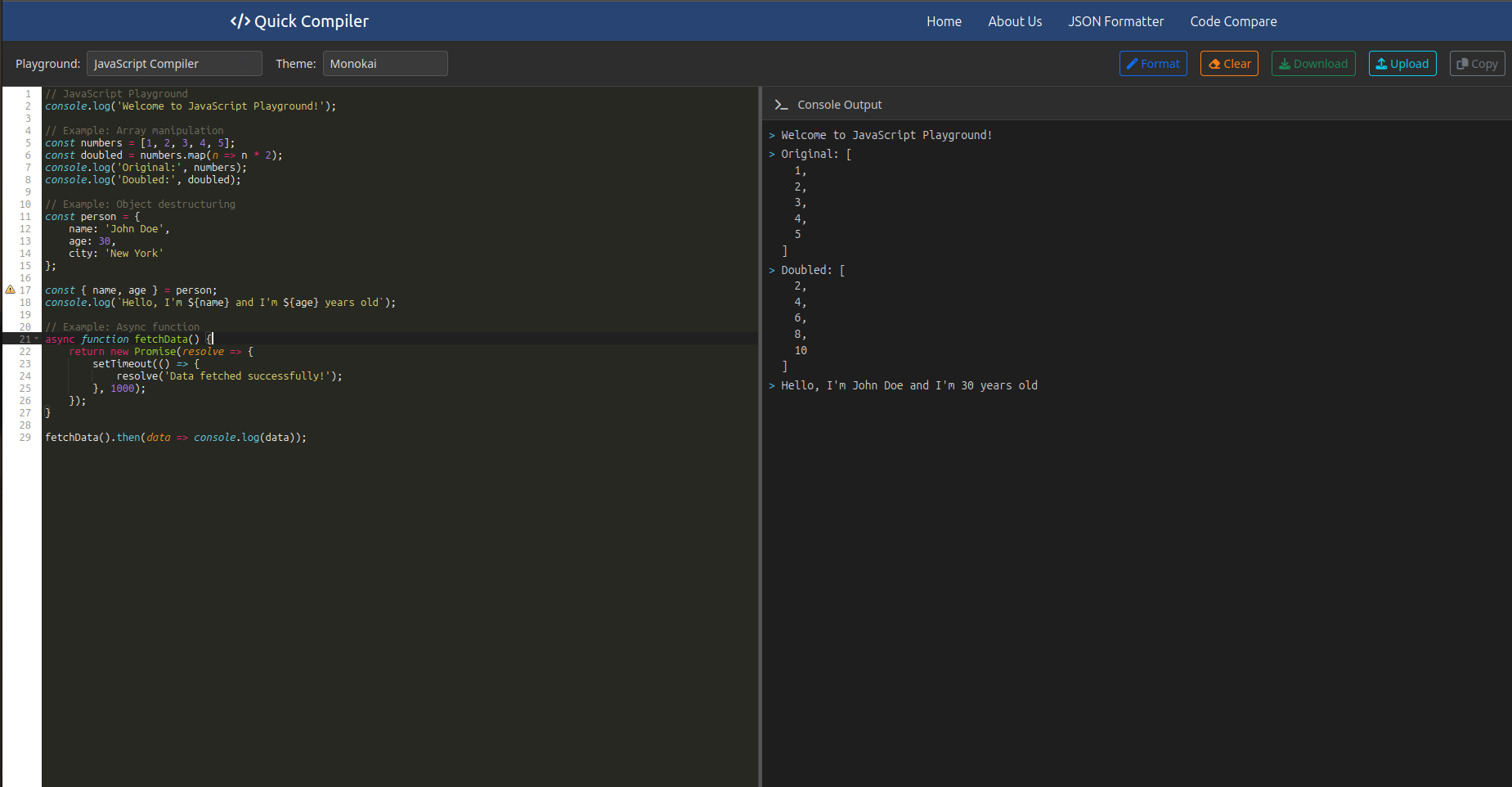Click the warning icon on line 17

[x=11, y=290]
